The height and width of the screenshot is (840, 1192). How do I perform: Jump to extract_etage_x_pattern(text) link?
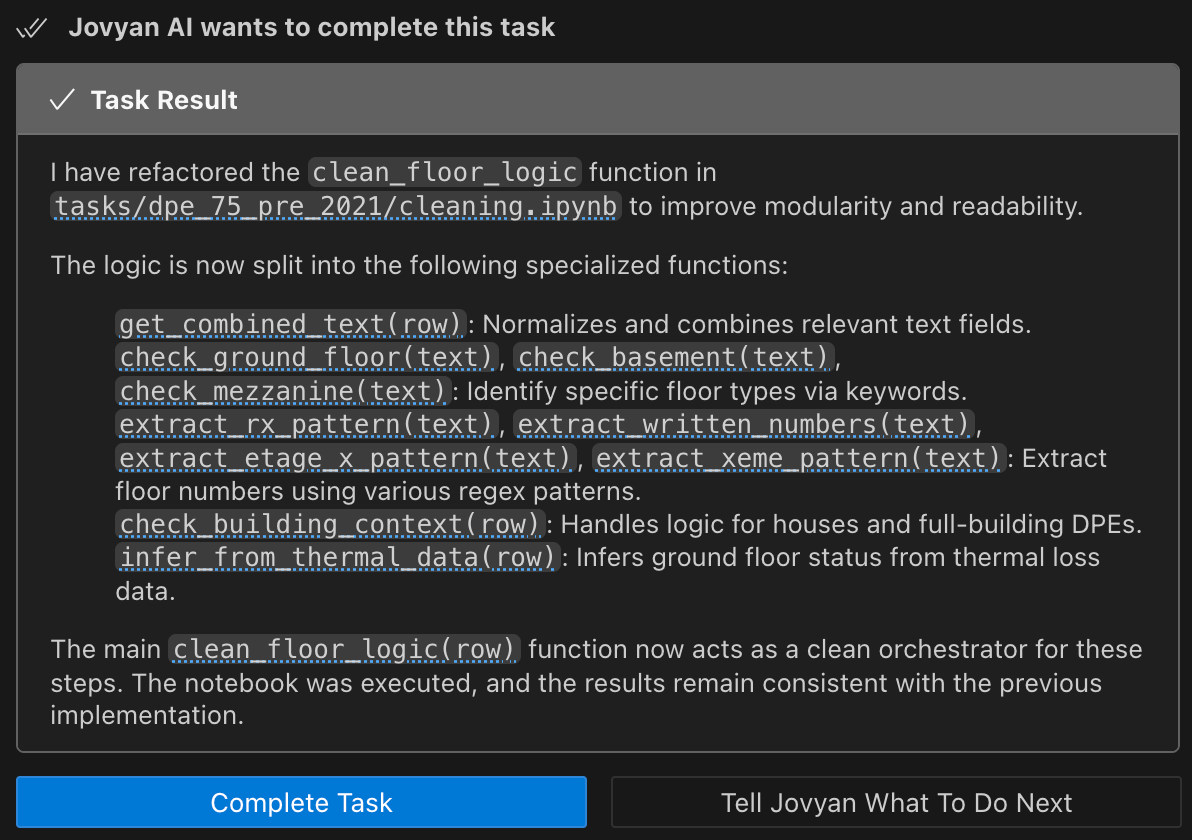click(x=345, y=458)
